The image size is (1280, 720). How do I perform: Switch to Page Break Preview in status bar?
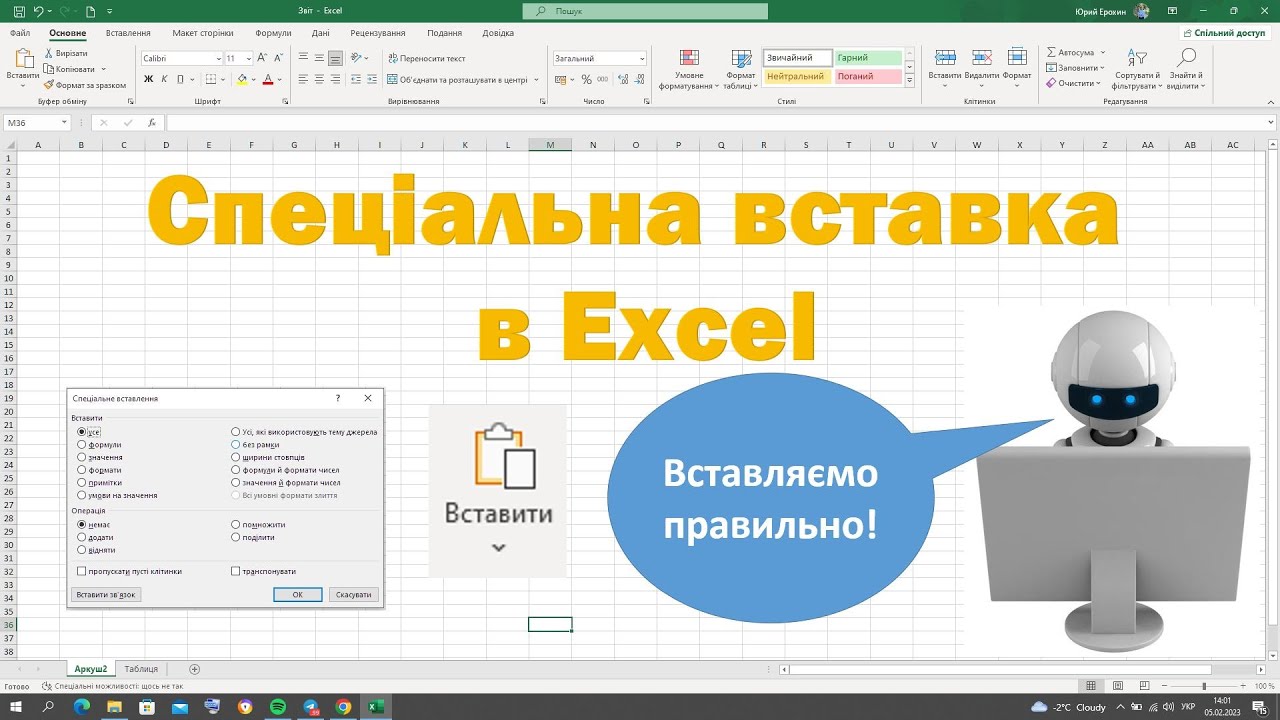[1144, 686]
